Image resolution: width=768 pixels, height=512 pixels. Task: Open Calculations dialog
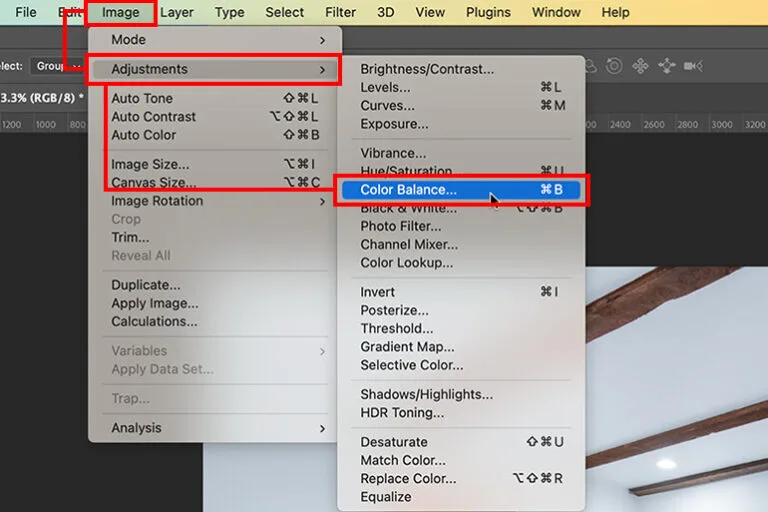216,321
